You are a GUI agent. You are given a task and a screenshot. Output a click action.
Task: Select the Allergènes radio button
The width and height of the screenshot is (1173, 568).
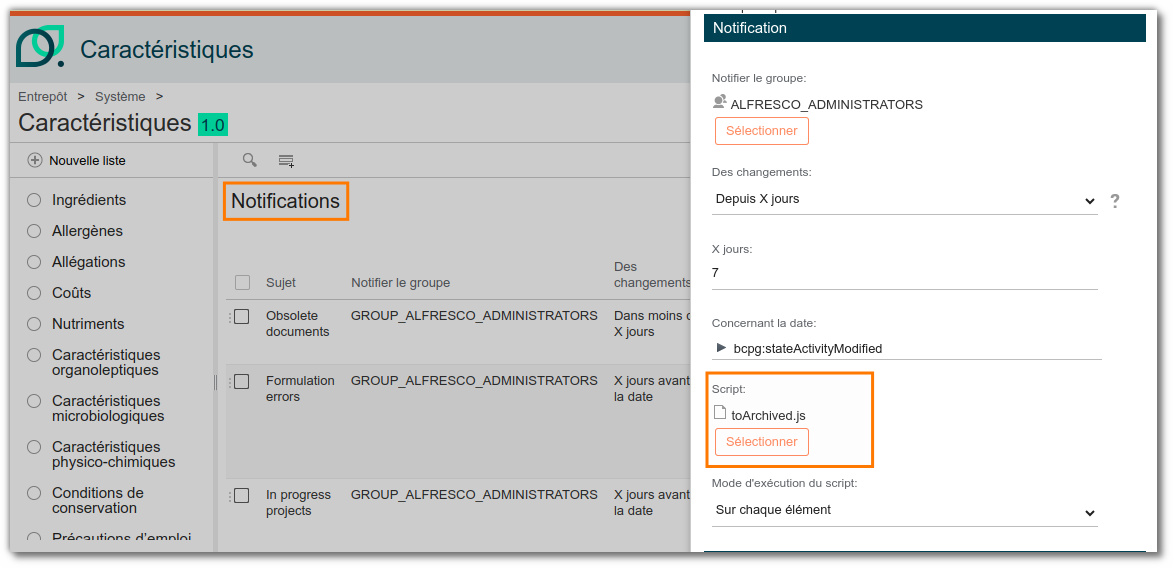pos(34,231)
